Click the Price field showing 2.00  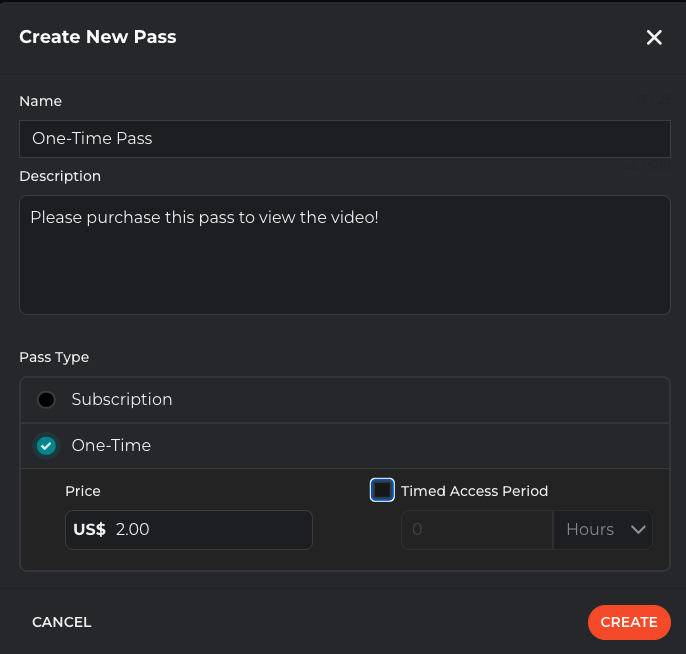tap(210, 530)
